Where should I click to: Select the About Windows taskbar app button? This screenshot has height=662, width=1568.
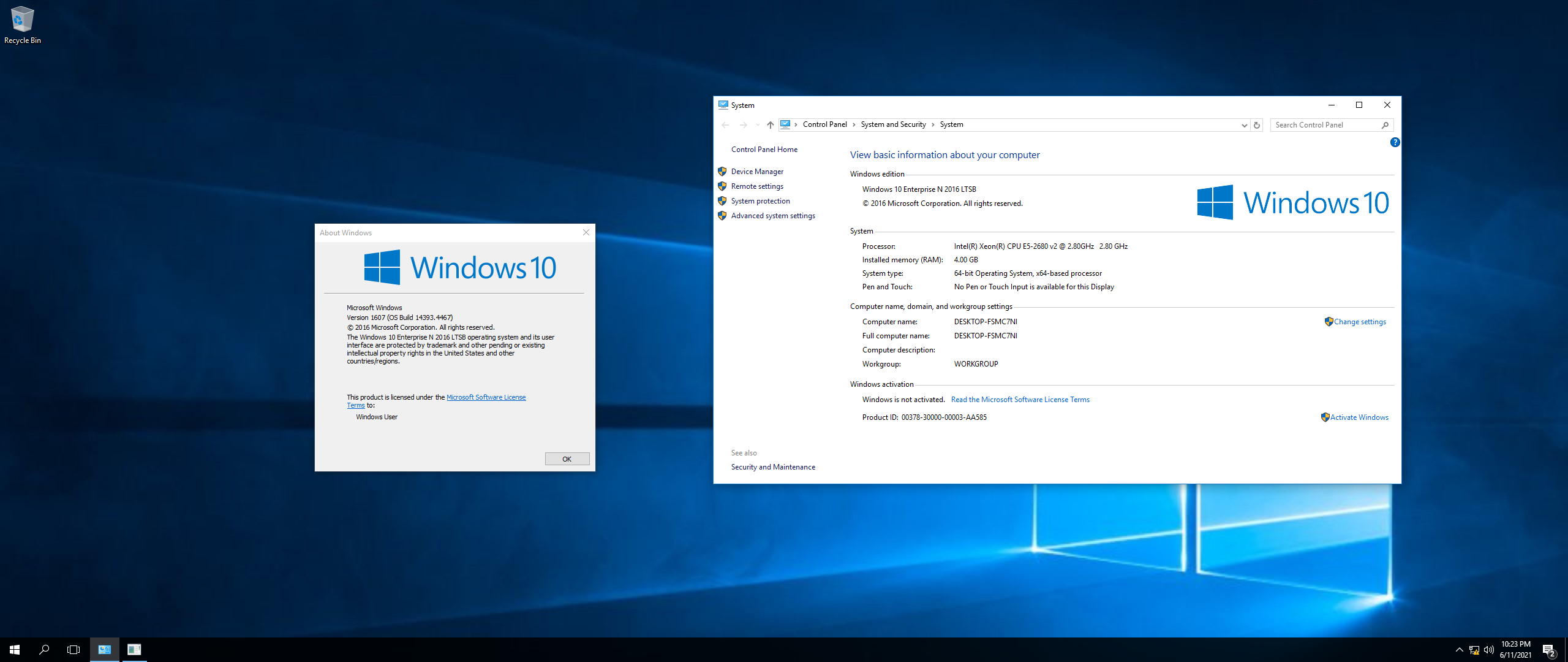click(134, 650)
